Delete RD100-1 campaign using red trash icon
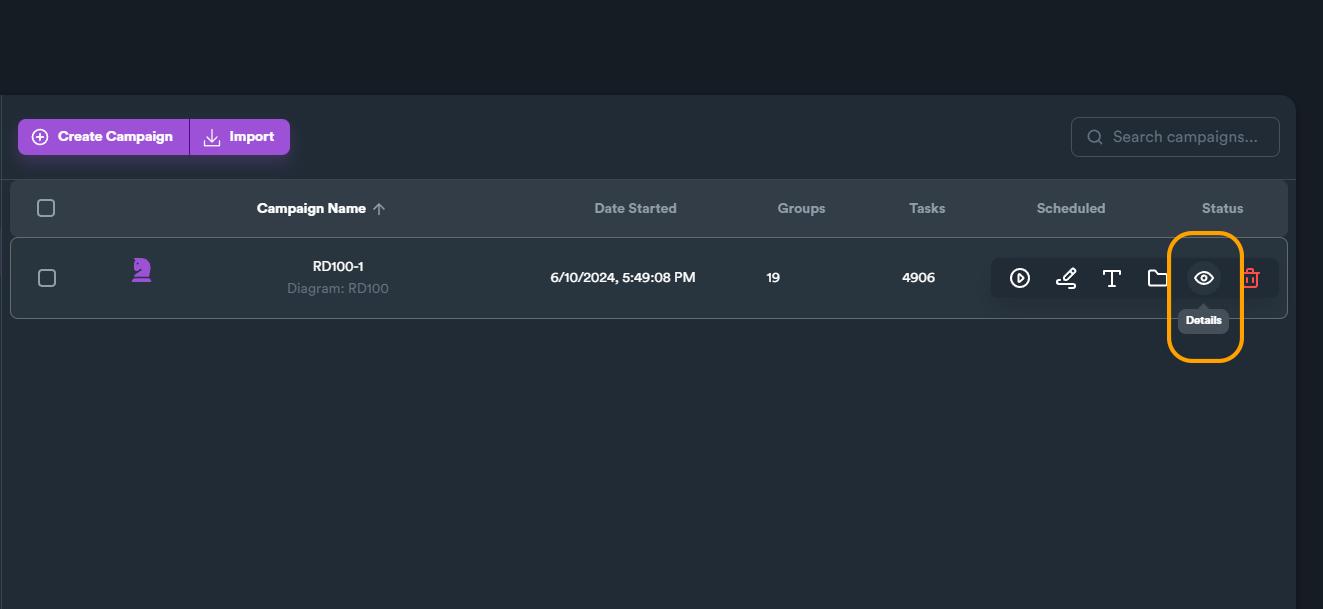 click(x=1250, y=278)
